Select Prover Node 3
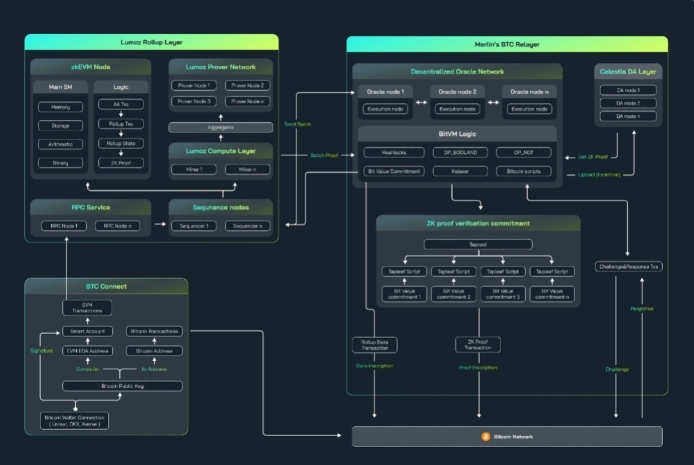The width and height of the screenshot is (694, 465). click(194, 101)
